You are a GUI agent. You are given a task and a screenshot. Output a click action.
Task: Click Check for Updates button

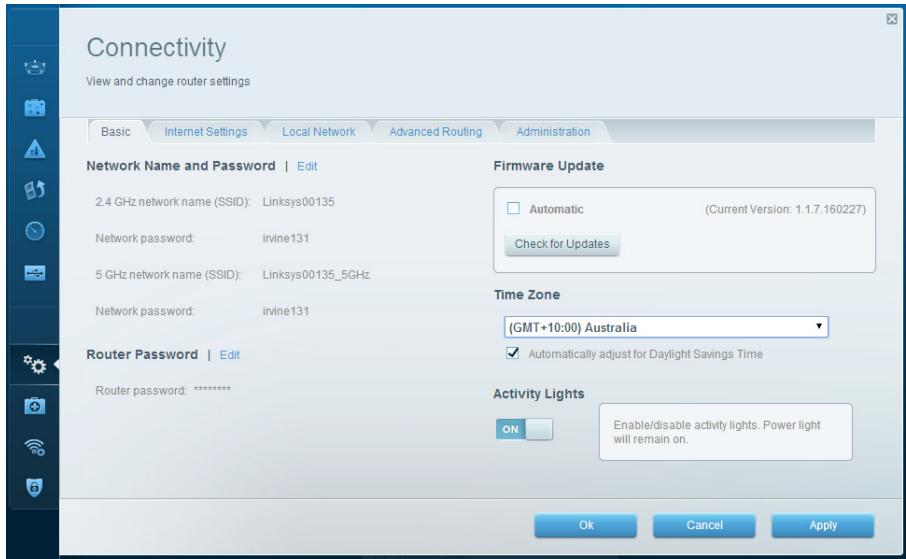[562, 244]
